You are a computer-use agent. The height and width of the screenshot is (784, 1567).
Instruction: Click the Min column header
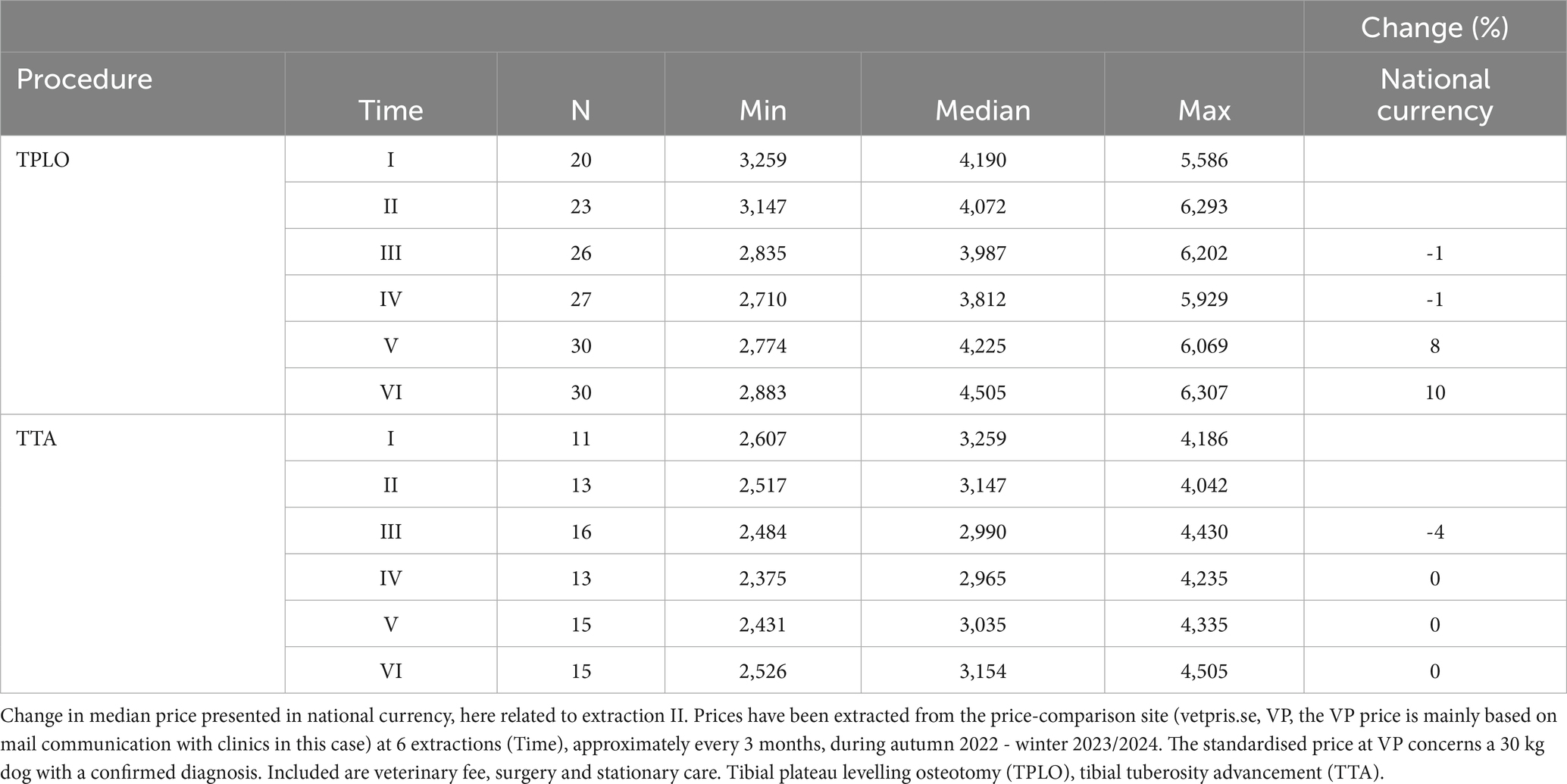coord(762,111)
